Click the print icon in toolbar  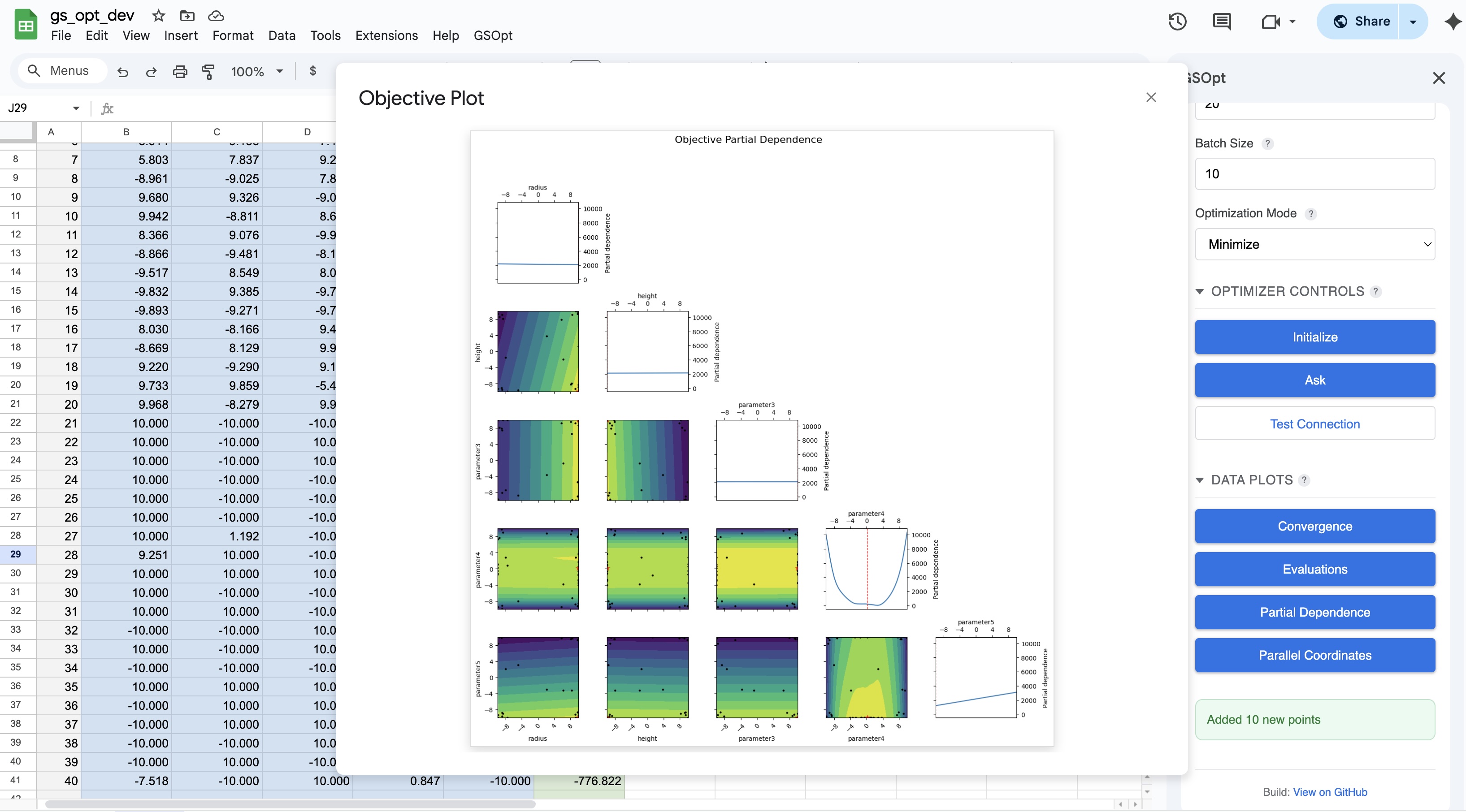click(180, 72)
